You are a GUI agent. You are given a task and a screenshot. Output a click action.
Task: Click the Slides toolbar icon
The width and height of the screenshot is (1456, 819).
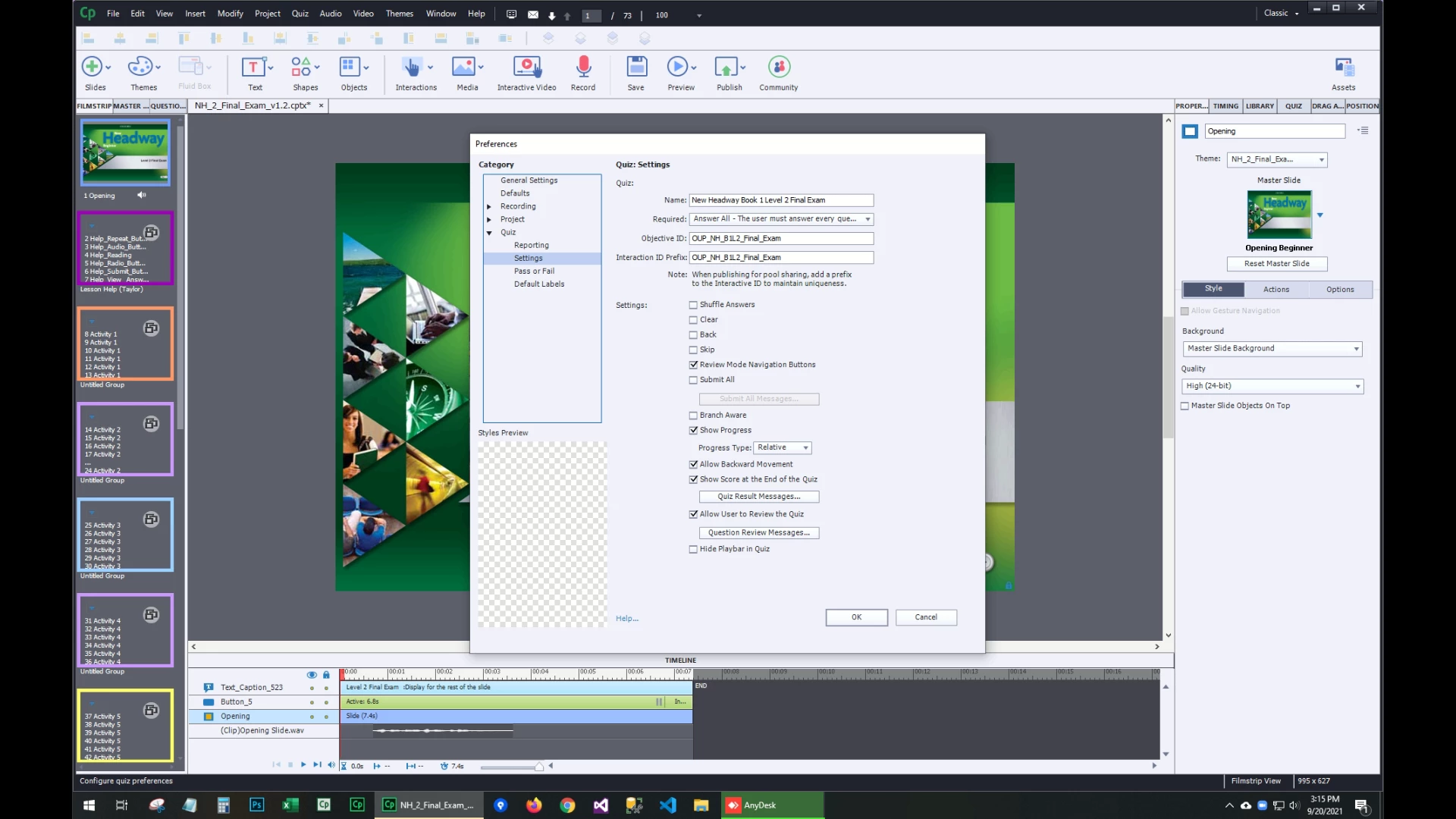pos(92,67)
